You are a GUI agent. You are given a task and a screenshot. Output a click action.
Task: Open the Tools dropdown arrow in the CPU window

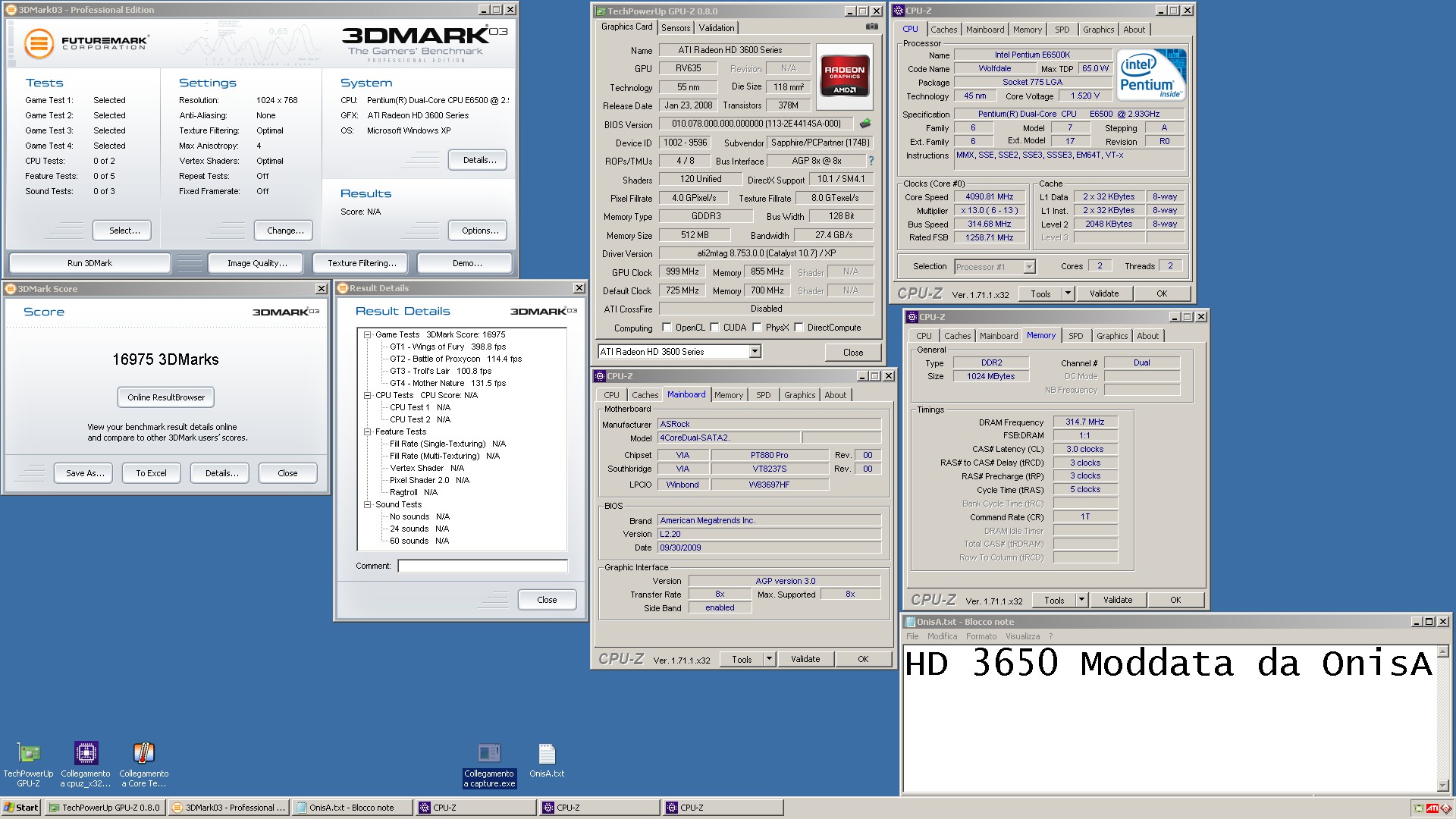click(x=1068, y=294)
